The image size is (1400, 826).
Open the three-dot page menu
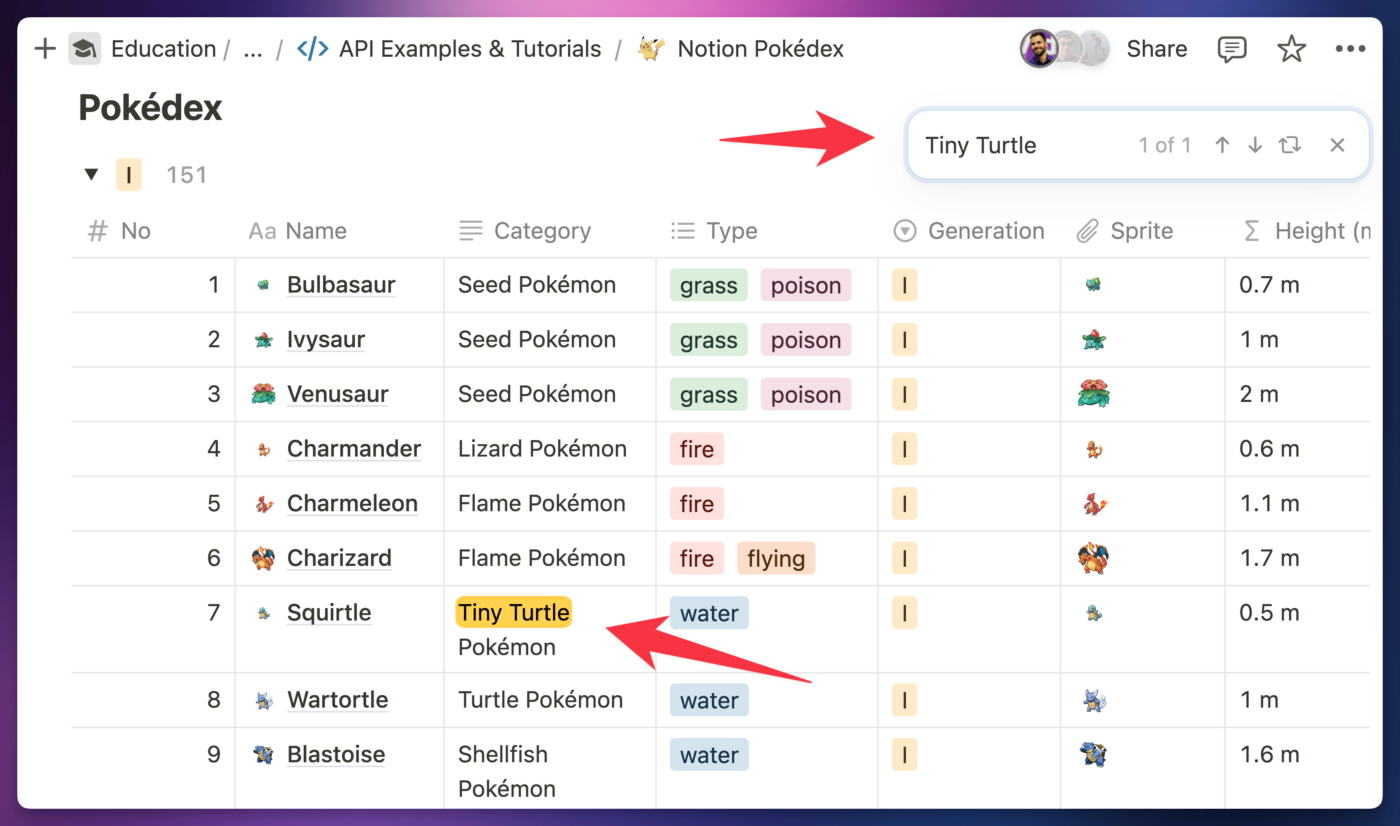pos(1350,49)
